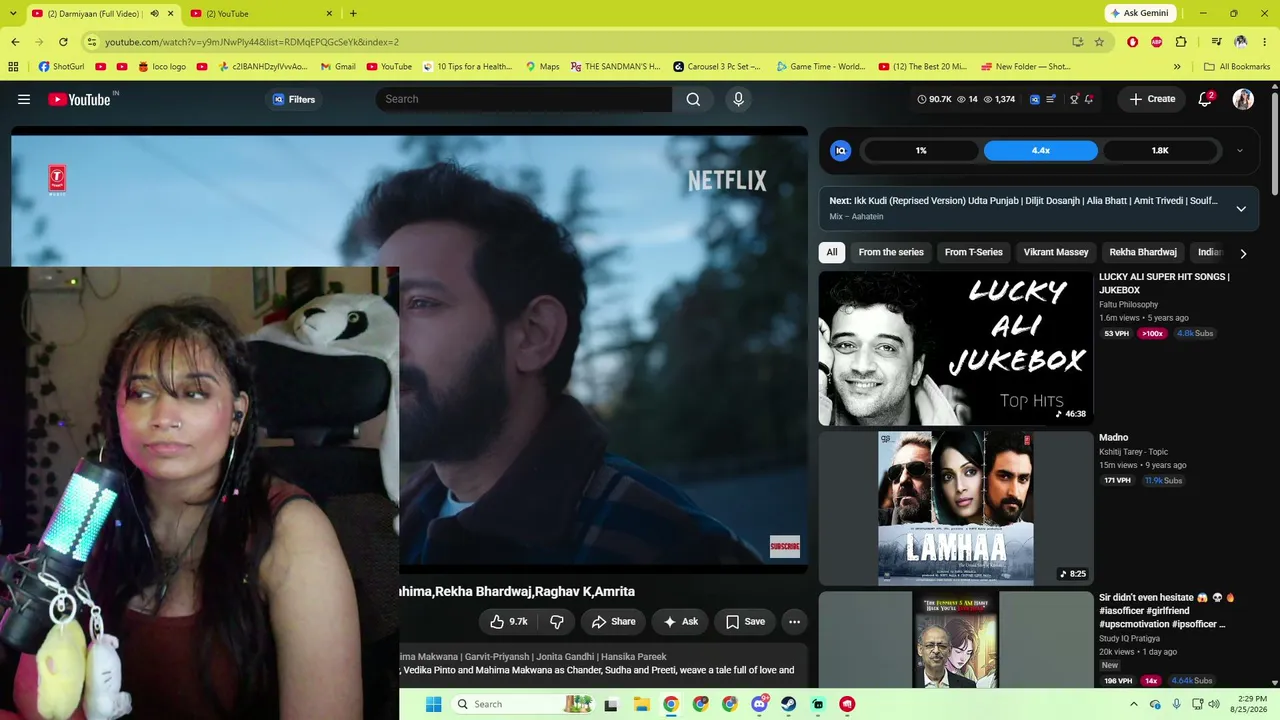
Task: Open Lucky Ali Jukebox video thumbnail
Action: 956,348
